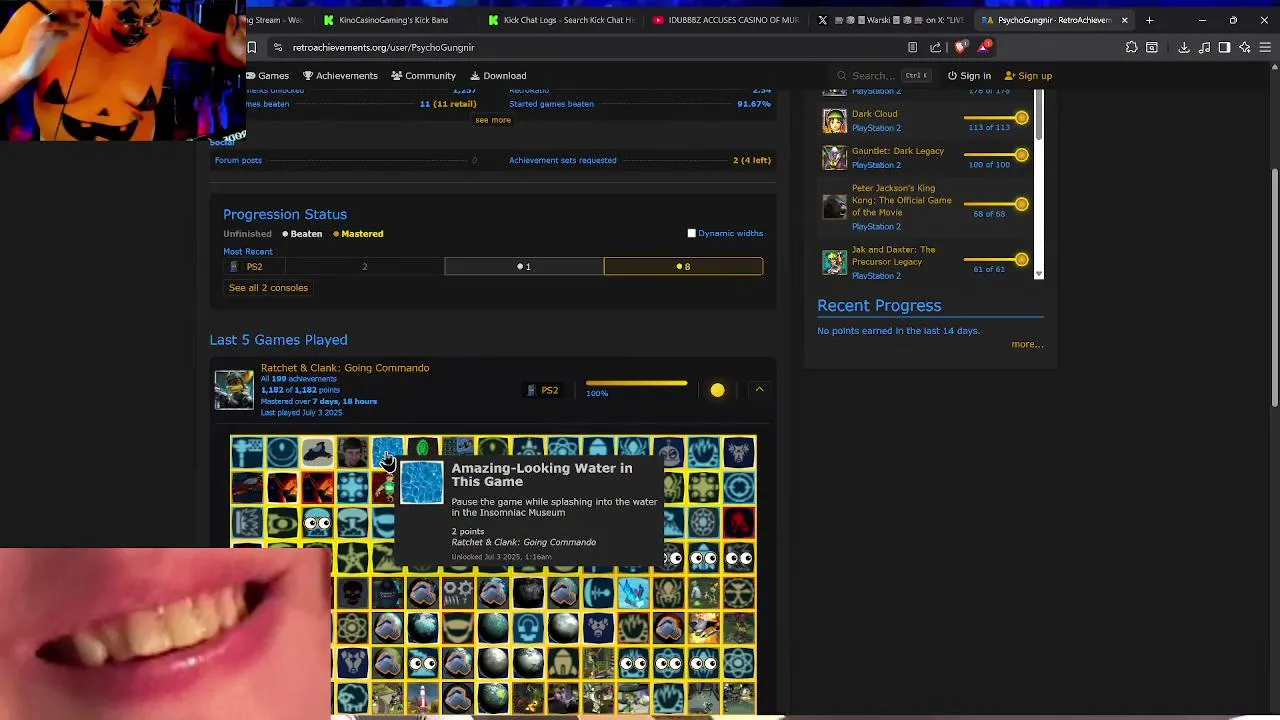Viewport: 1280px width, 720px height.
Task: Click the Gauntlet: Dark Legacy game icon
Action: click(834, 158)
